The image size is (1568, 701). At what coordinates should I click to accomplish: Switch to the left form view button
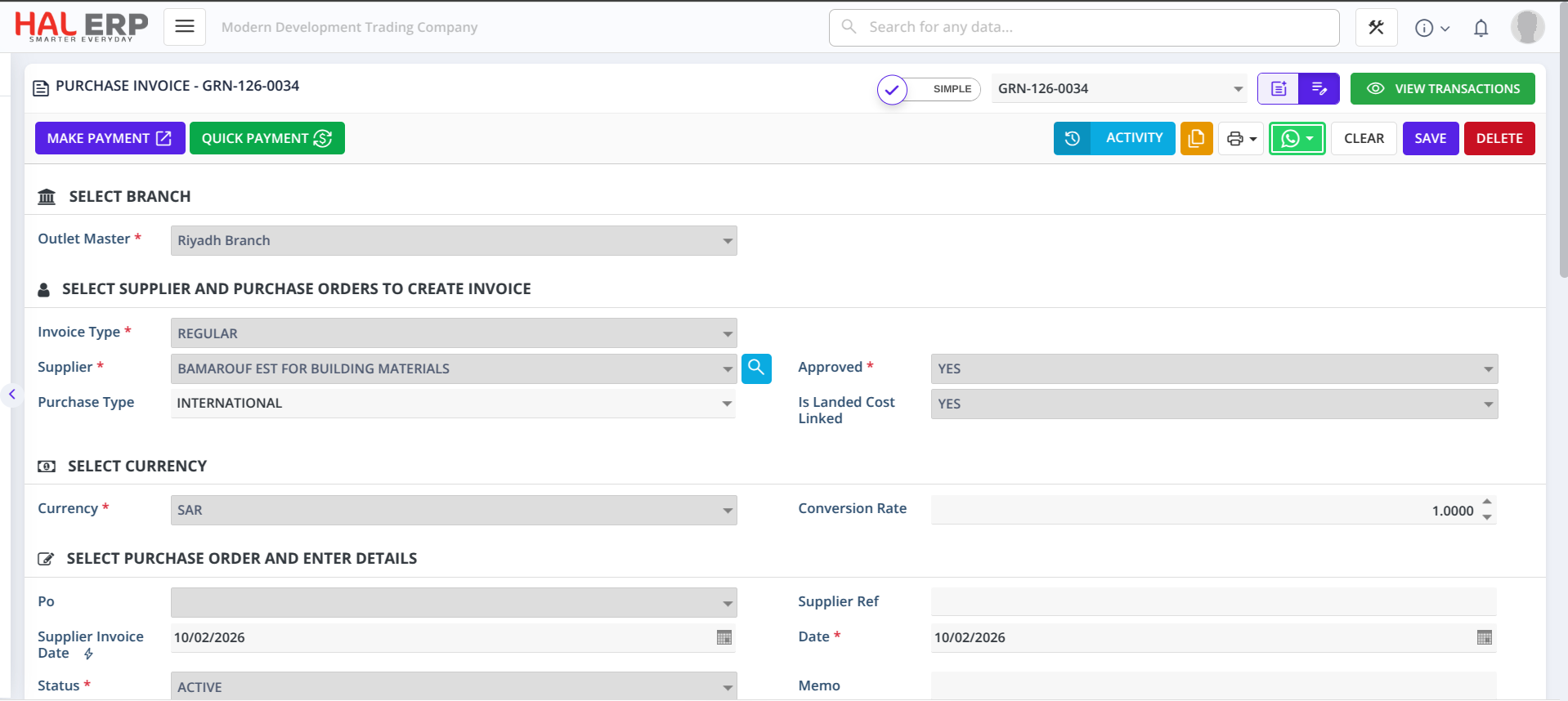pyautogui.click(x=1278, y=89)
